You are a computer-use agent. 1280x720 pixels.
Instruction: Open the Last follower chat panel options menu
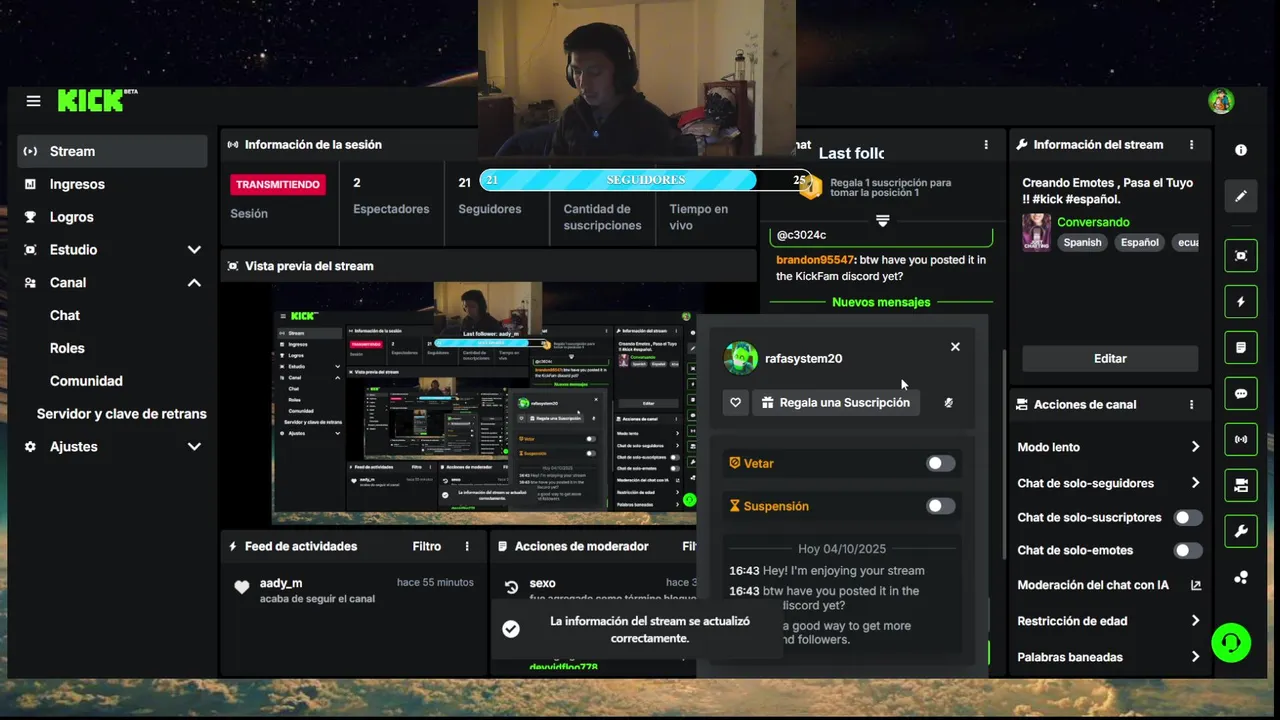[x=986, y=145]
